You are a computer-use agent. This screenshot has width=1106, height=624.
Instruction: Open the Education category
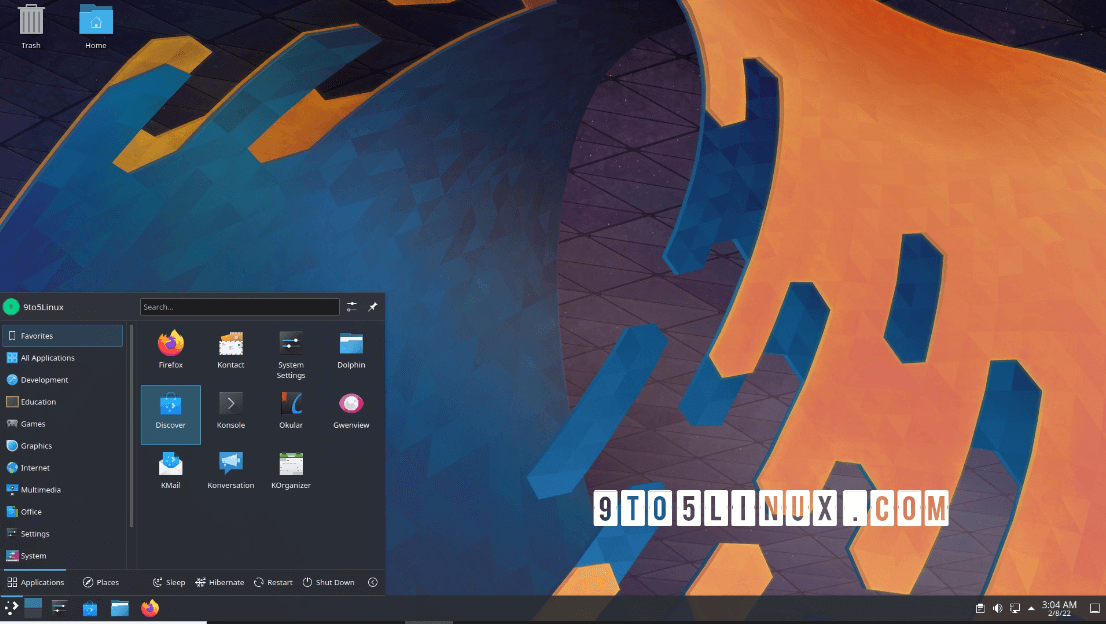click(x=62, y=402)
